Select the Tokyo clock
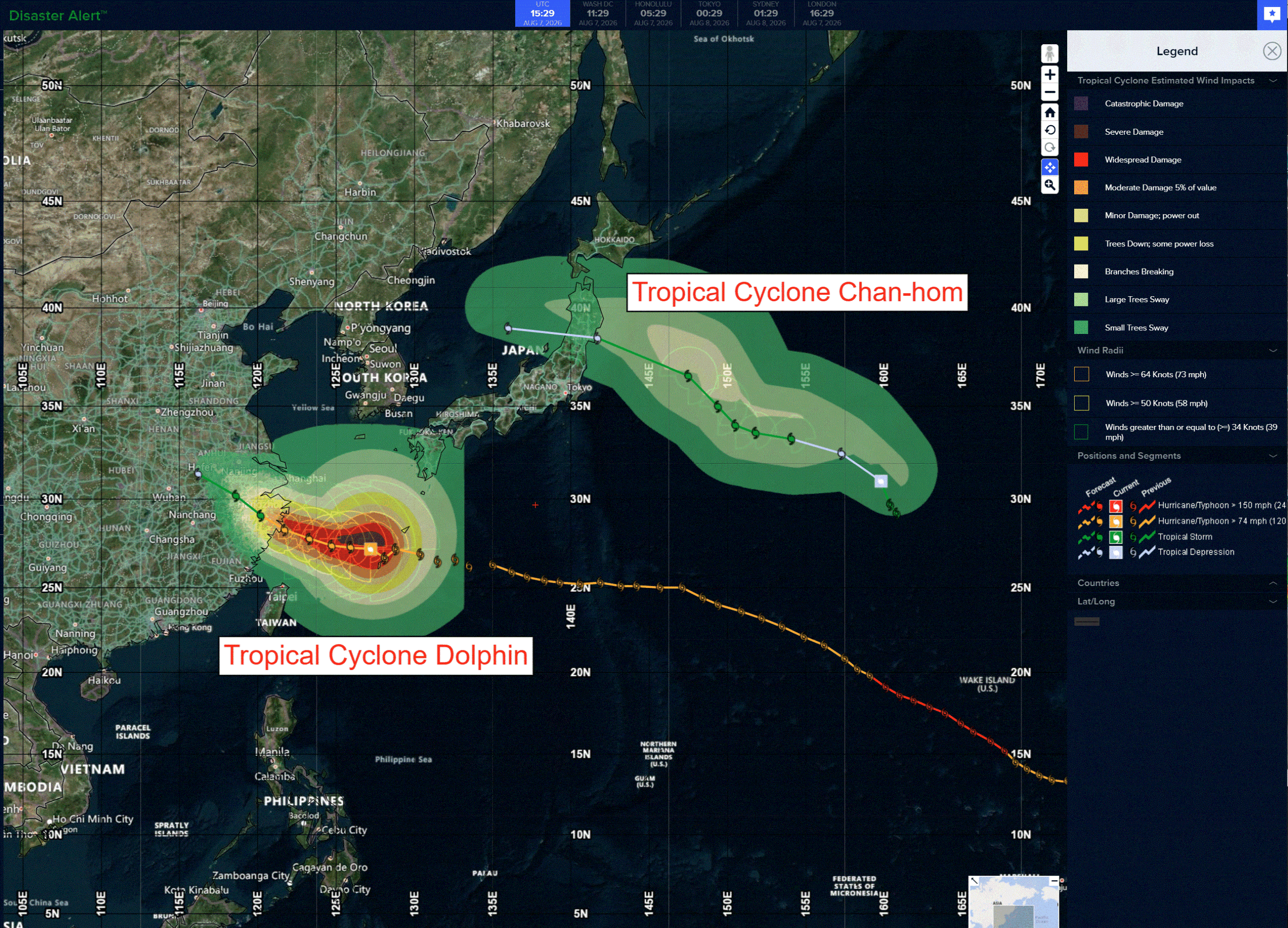 pos(709,14)
